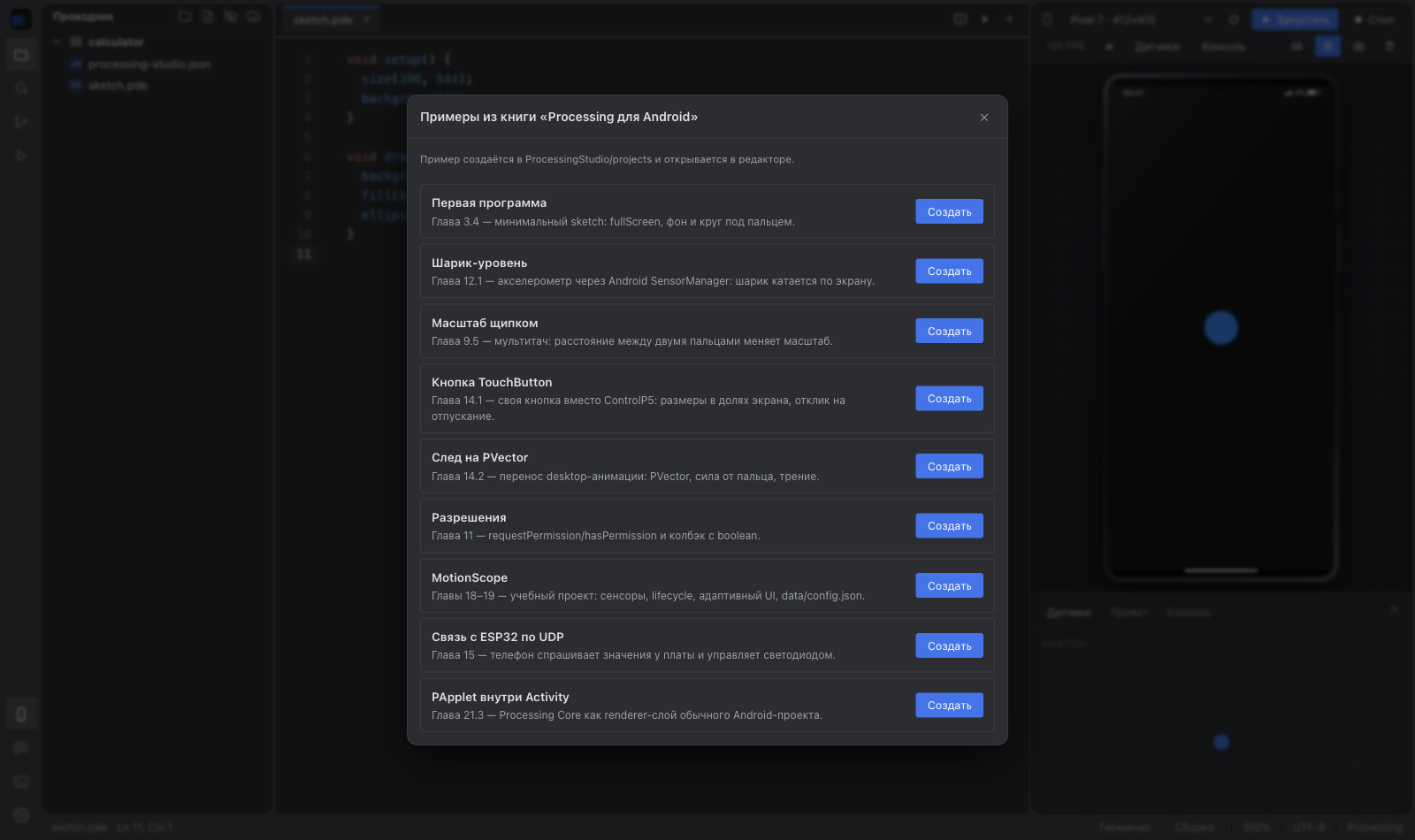Viewport: 1415px width, 840px height.
Task: Open the Explorer folder icon in the activity bar
Action: 21,55
